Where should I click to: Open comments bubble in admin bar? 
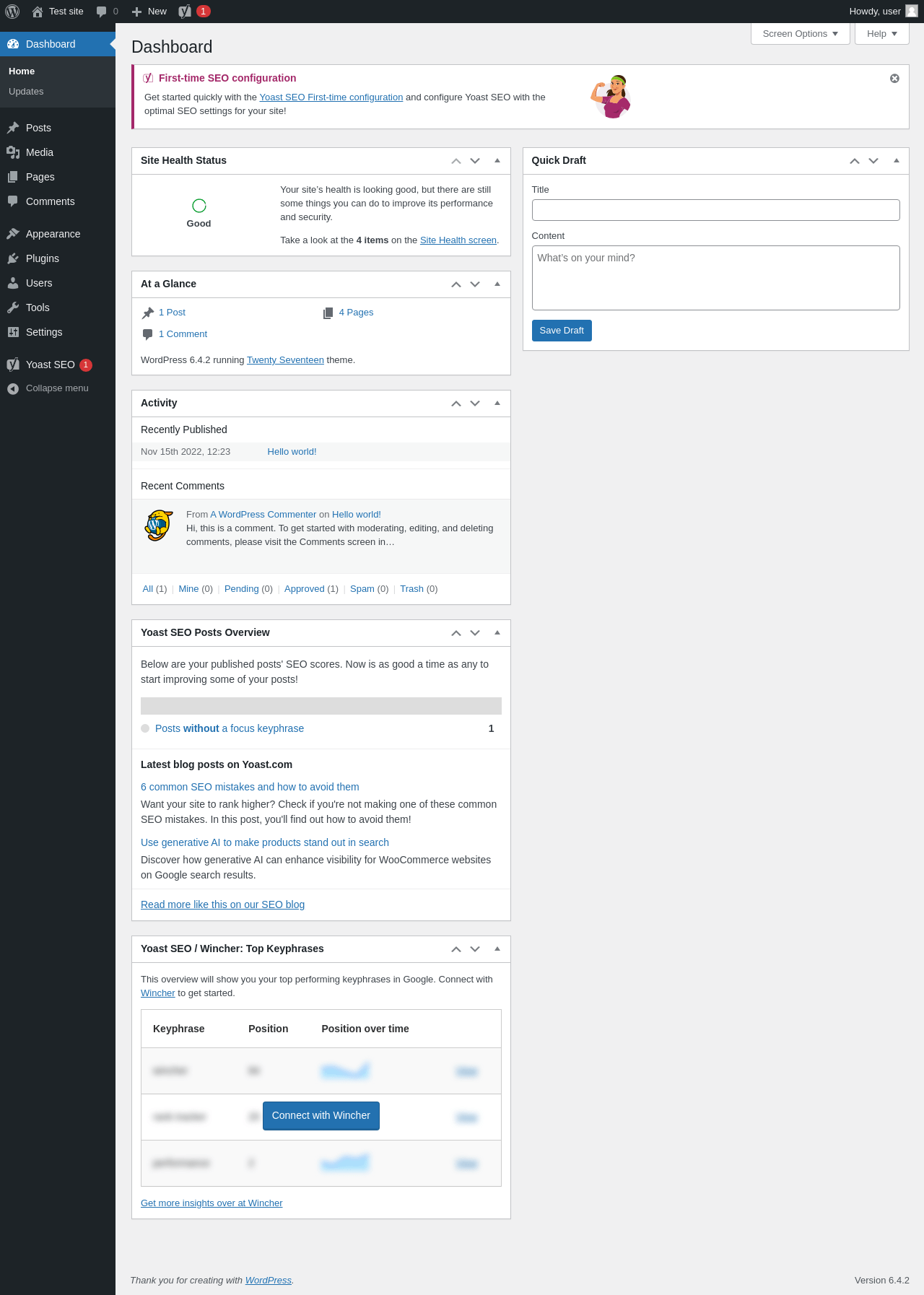tap(102, 12)
